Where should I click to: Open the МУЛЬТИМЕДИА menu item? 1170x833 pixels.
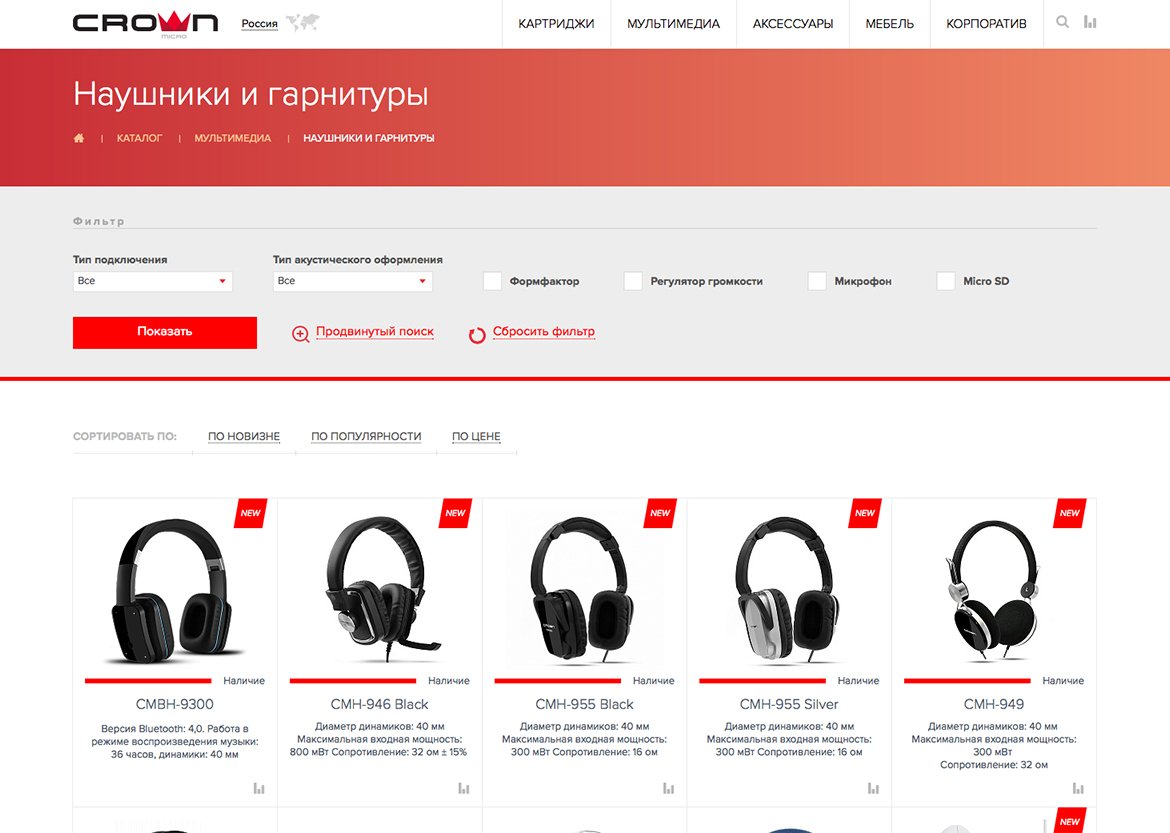(x=673, y=24)
